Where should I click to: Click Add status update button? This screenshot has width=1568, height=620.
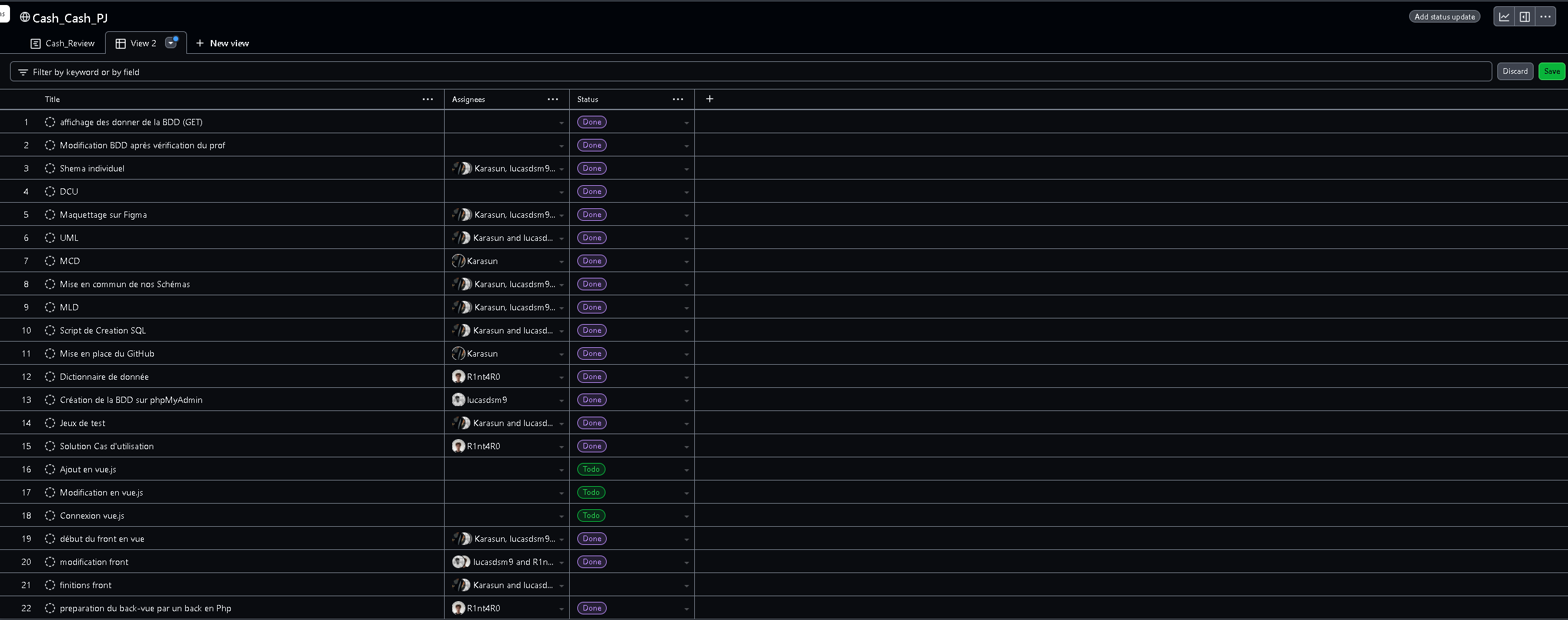1444,17
